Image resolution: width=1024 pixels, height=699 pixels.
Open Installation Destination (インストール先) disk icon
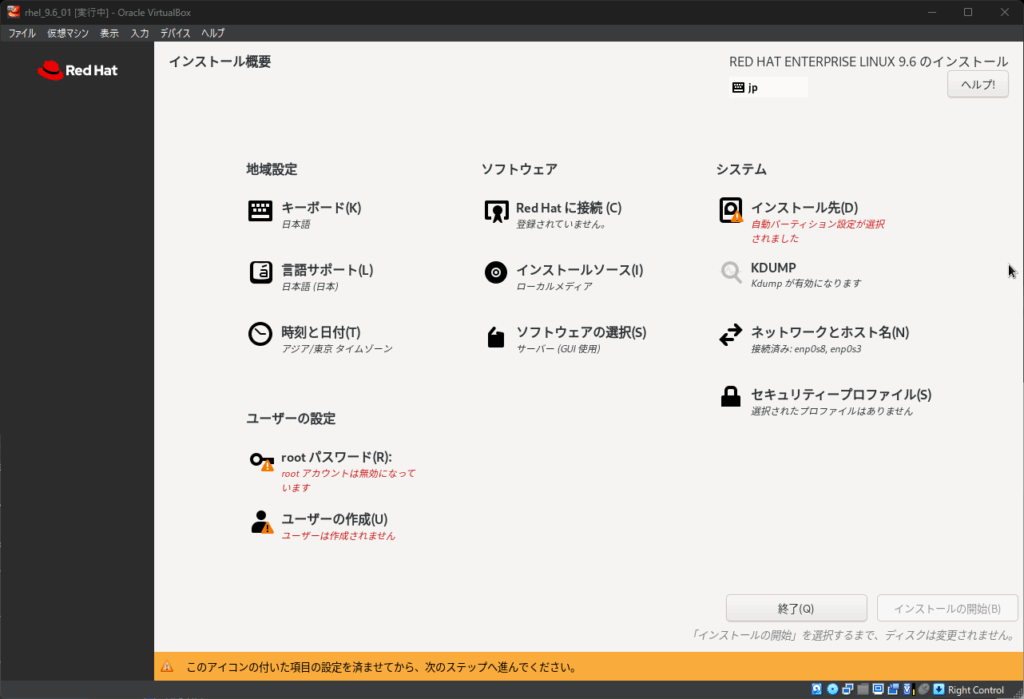click(x=730, y=210)
